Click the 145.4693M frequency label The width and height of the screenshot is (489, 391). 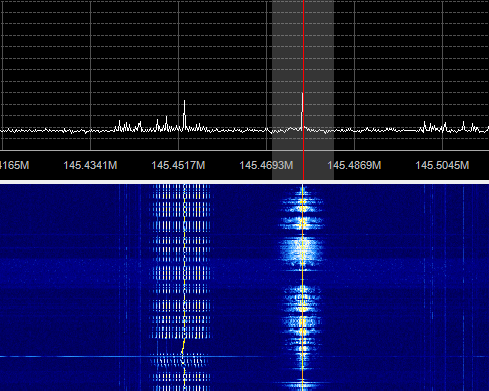[266, 165]
